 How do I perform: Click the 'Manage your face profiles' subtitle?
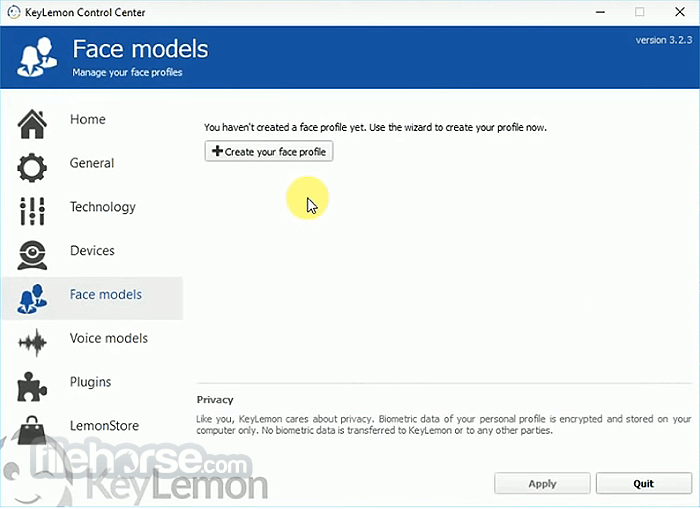pyautogui.click(x=127, y=72)
